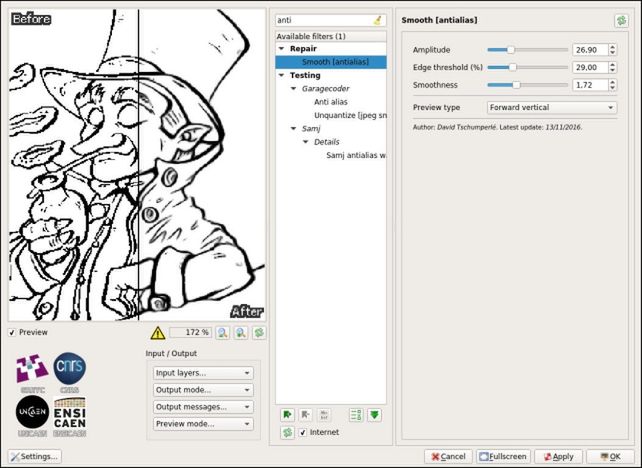Collapse the Testing category
This screenshot has height=468, width=642.
tap(281, 75)
